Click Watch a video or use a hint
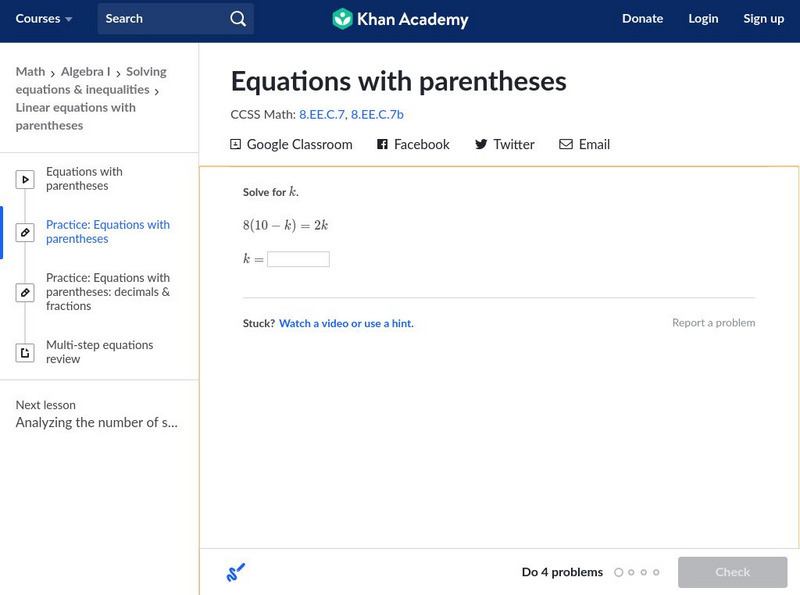800x595 pixels. [x=347, y=323]
